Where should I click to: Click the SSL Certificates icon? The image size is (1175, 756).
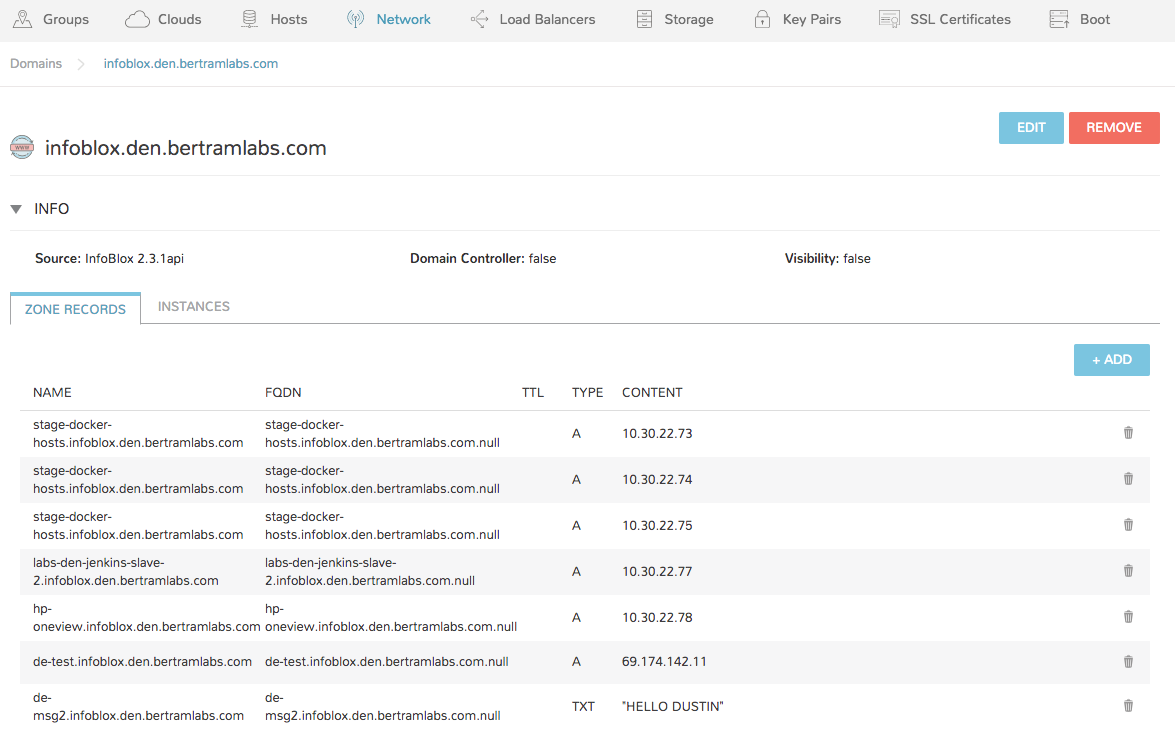coord(889,19)
